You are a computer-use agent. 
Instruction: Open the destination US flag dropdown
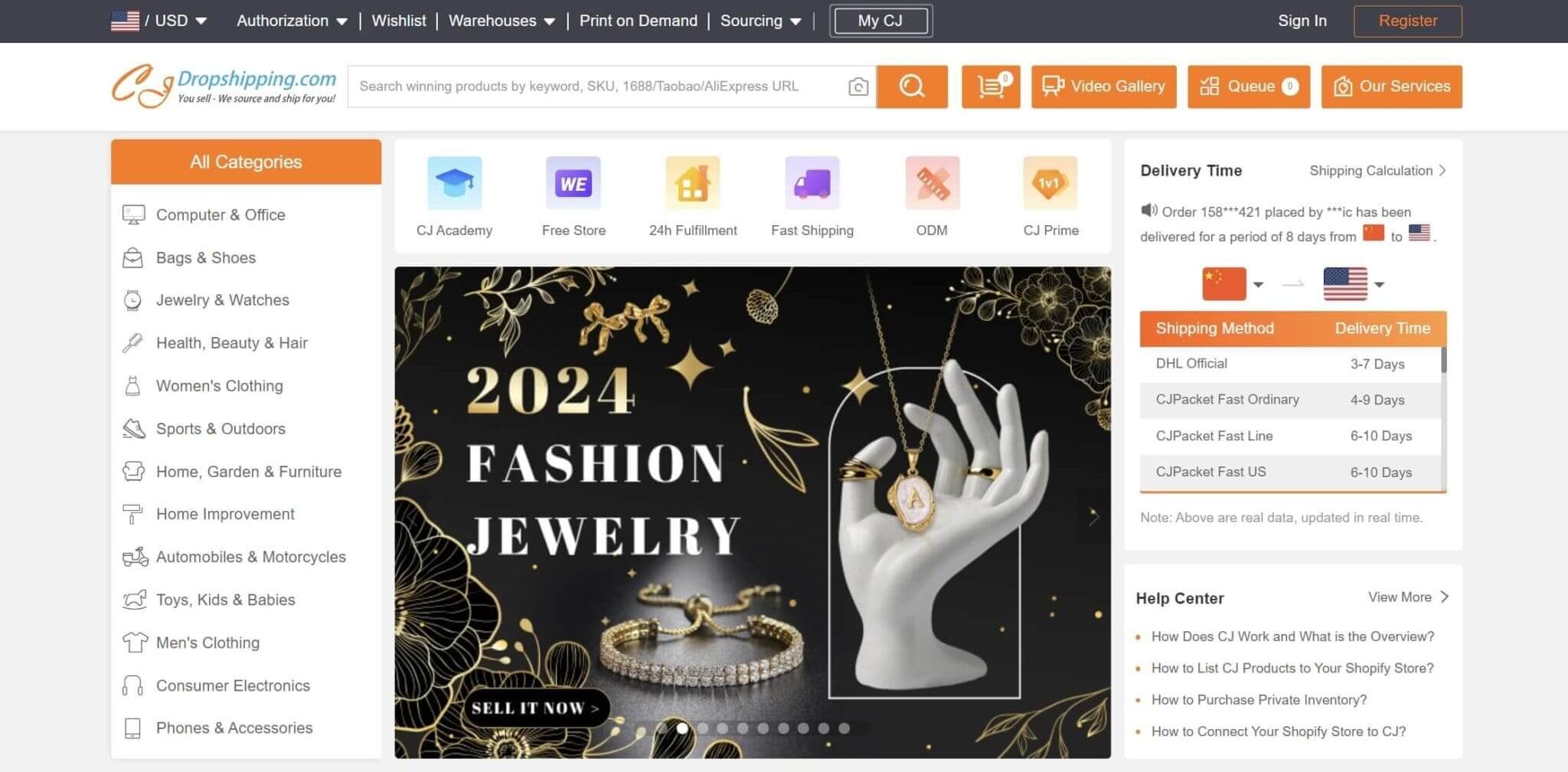tap(1379, 285)
